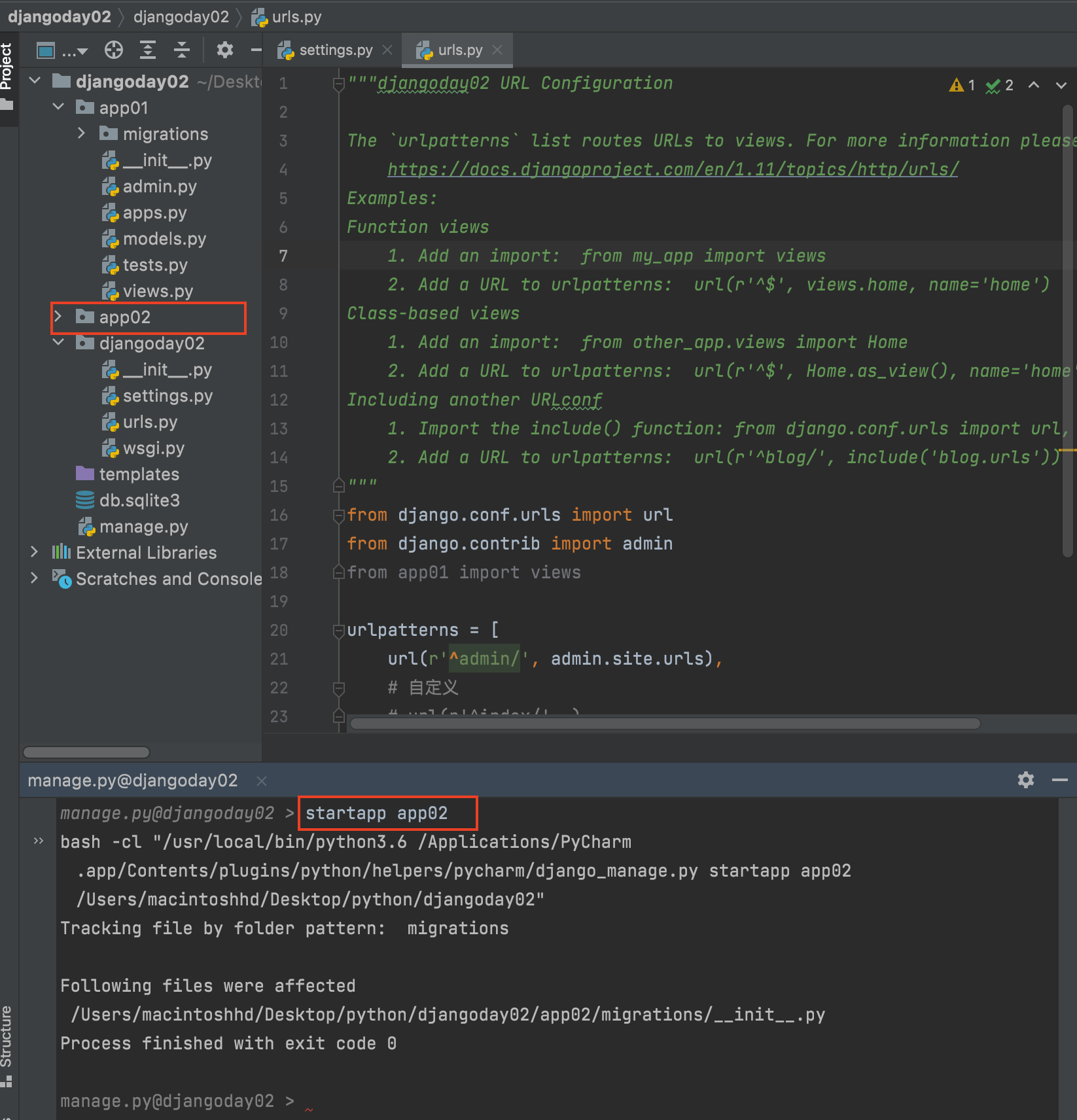Click the editor horizontal scrollbar
The height and width of the screenshot is (1120, 1077).
tap(665, 724)
